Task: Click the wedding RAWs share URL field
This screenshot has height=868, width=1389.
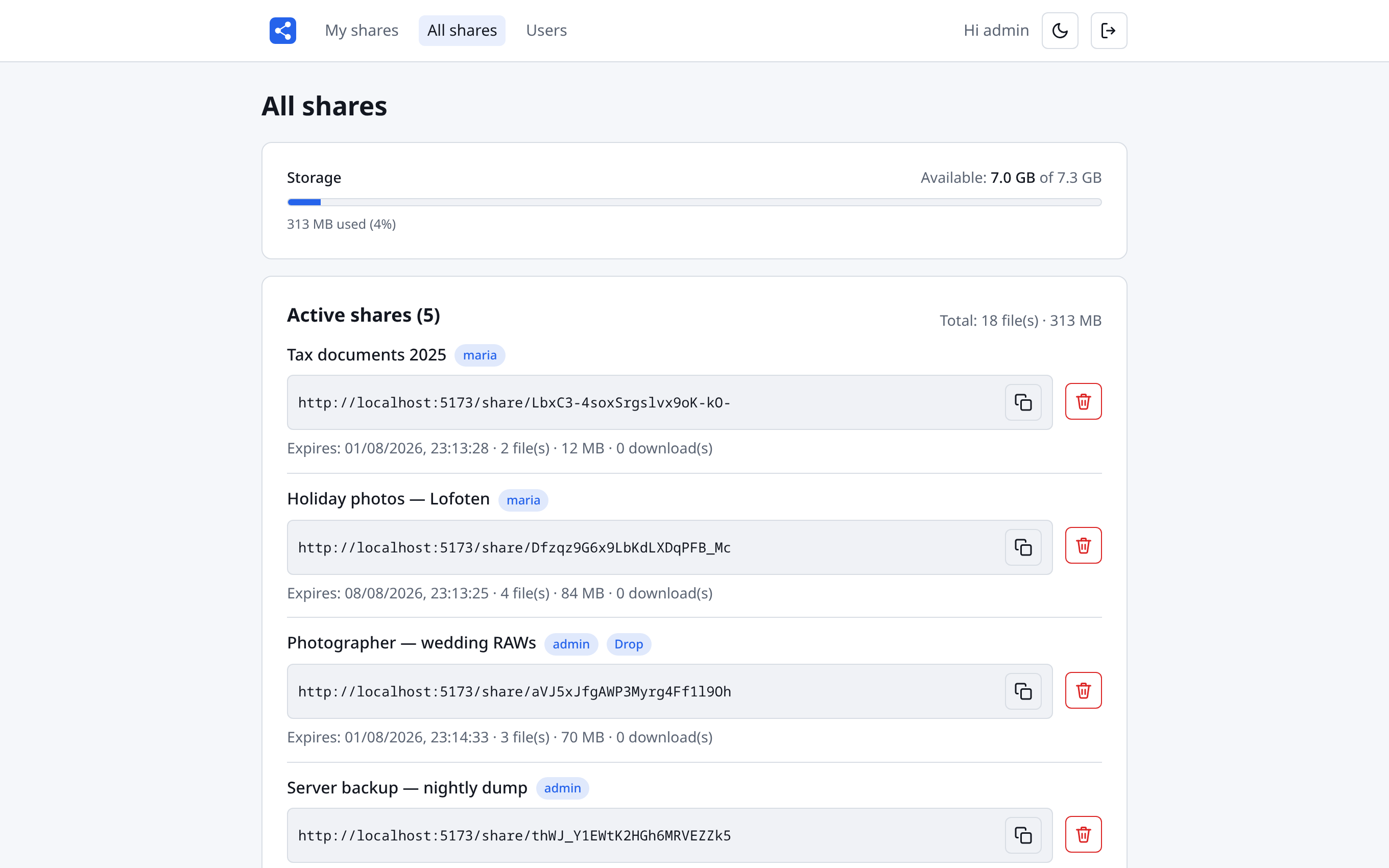Action: [x=669, y=691]
